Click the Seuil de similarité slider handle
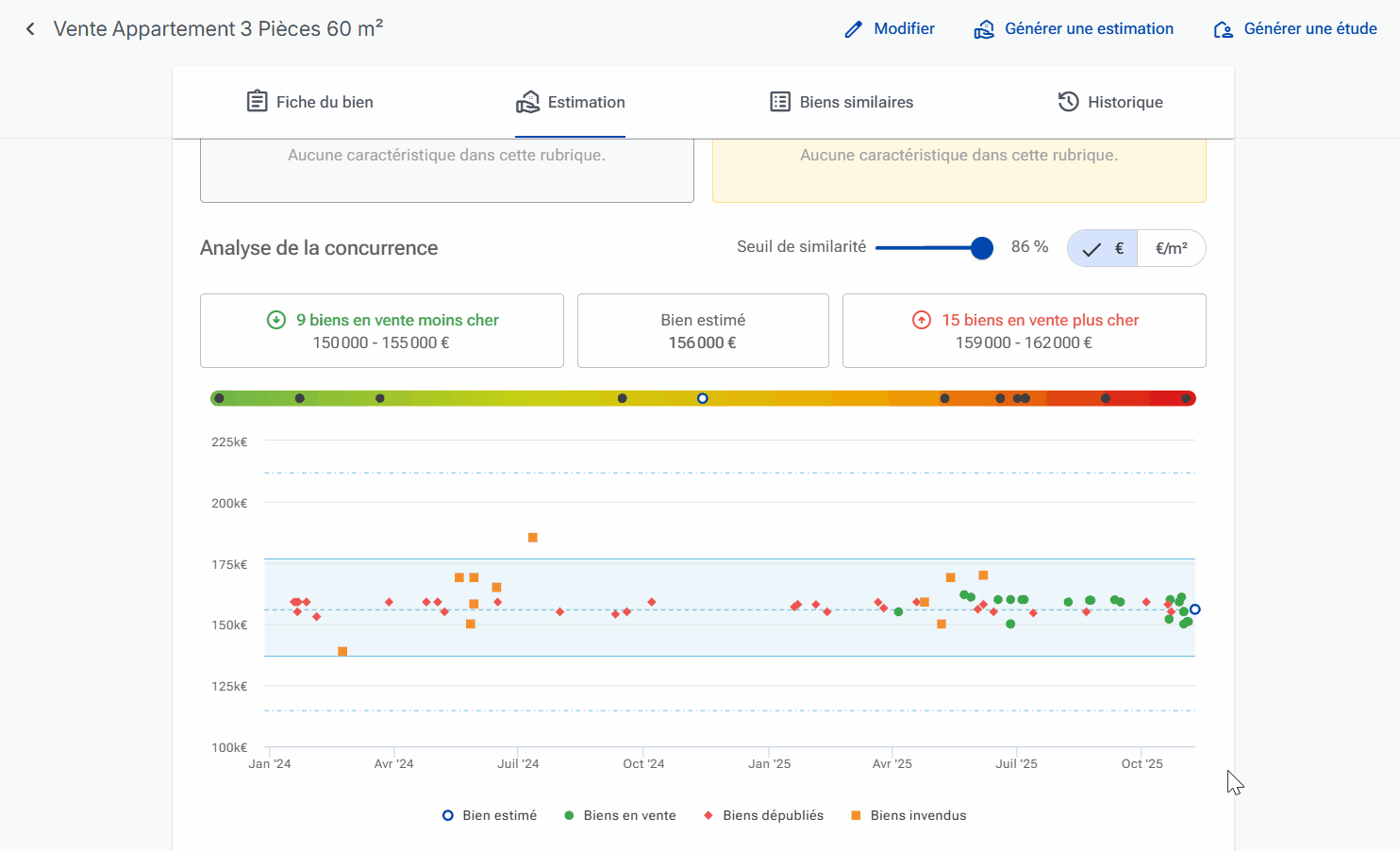This screenshot has height=851, width=1400. tap(982, 247)
